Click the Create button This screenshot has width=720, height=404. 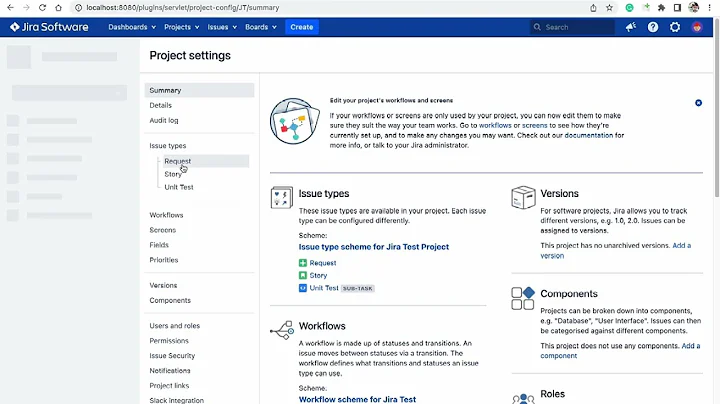[302, 27]
